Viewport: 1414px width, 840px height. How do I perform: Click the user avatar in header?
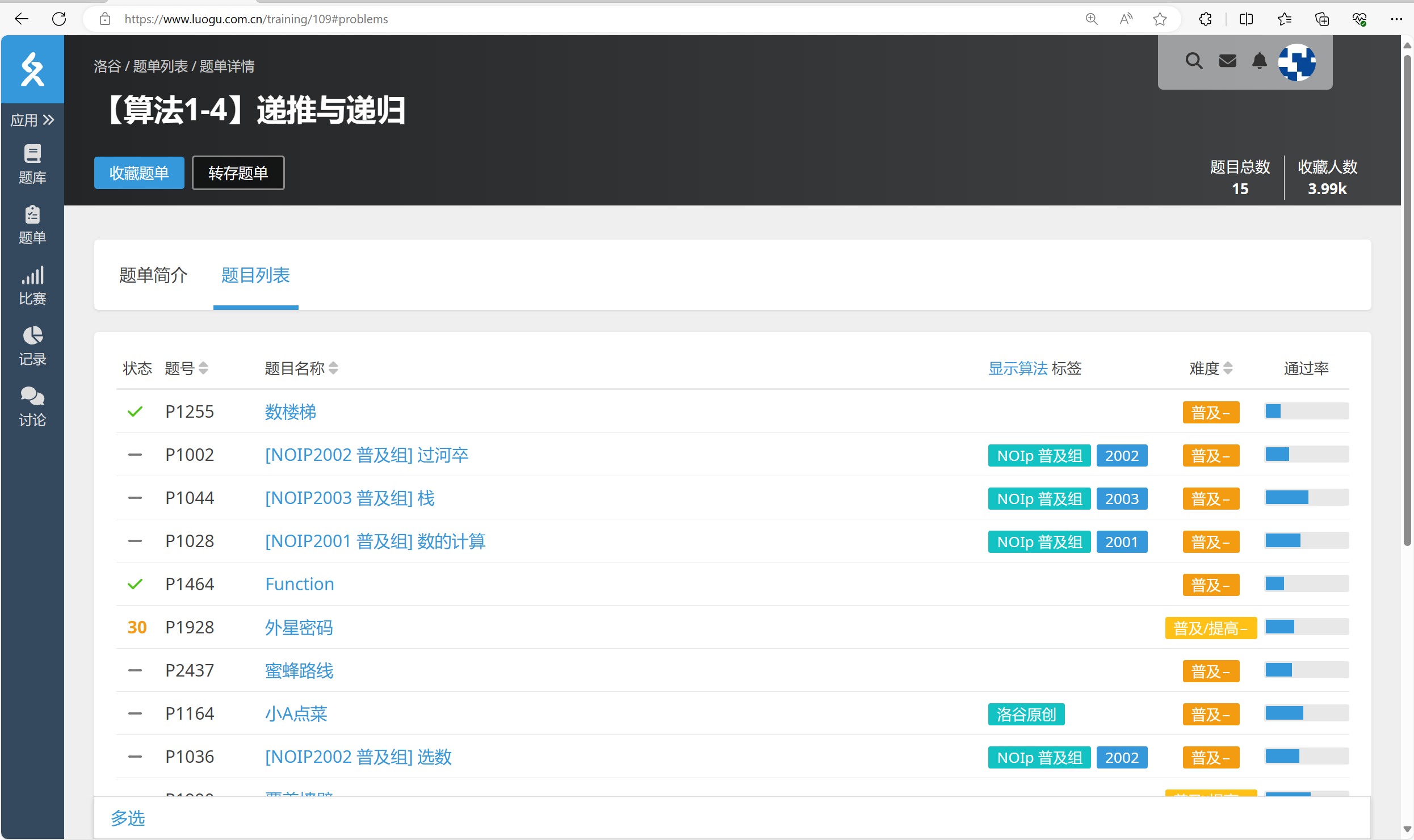[1297, 62]
